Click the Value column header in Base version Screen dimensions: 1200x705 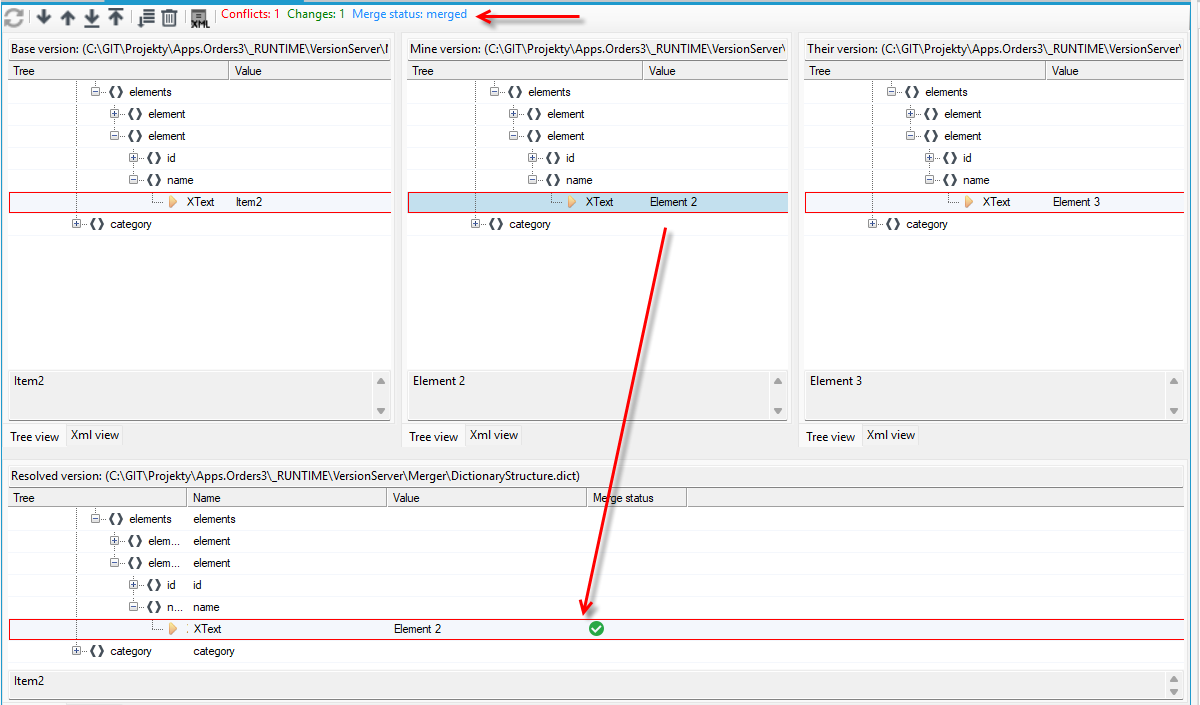click(311, 71)
